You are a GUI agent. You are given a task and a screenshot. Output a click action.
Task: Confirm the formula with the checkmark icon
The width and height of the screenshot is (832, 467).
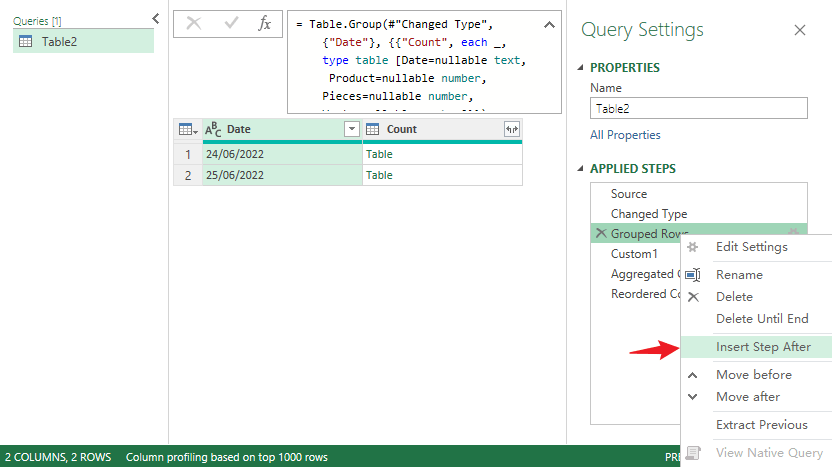[231, 23]
